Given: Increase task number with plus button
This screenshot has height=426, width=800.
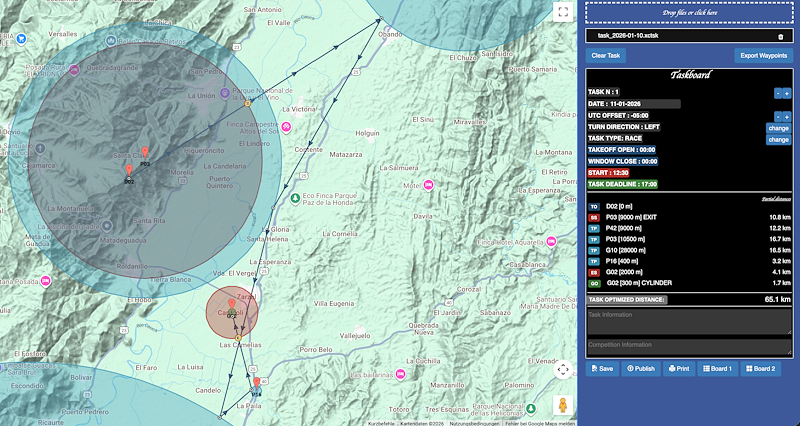Looking at the screenshot, I should pyautogui.click(x=787, y=93).
